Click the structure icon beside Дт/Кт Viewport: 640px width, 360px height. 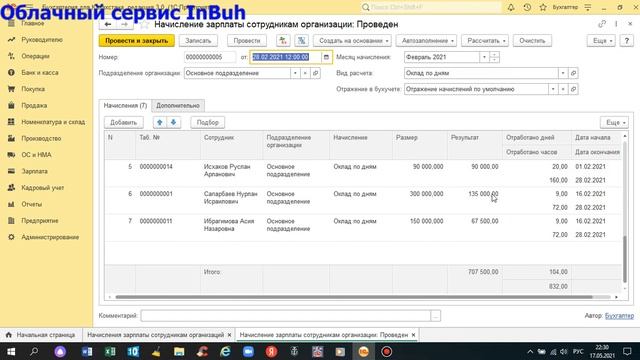point(301,40)
